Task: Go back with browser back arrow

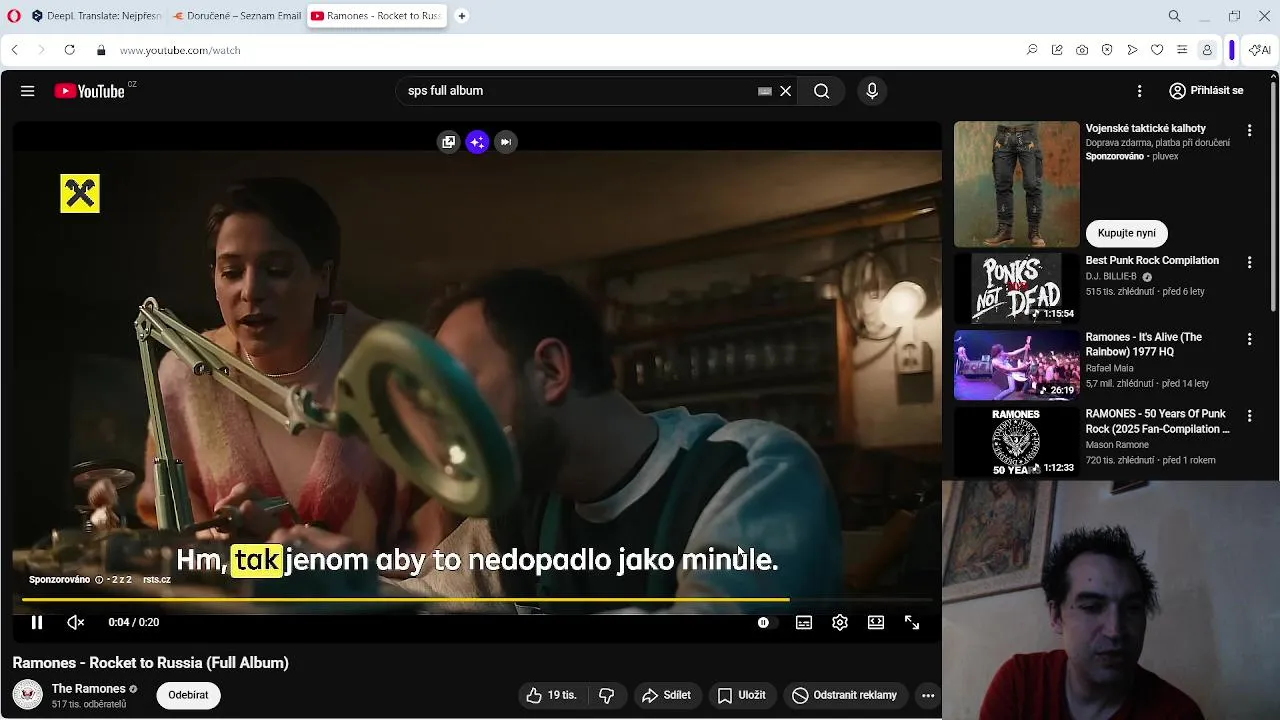Action: (x=14, y=50)
